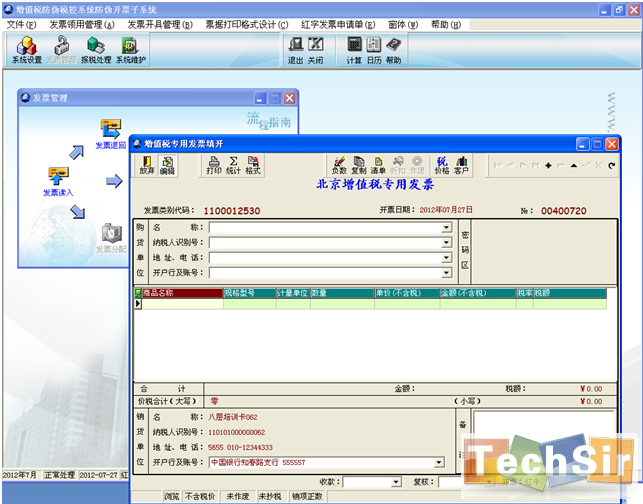Click 发票分配 in the 发票管理 window

[111, 238]
